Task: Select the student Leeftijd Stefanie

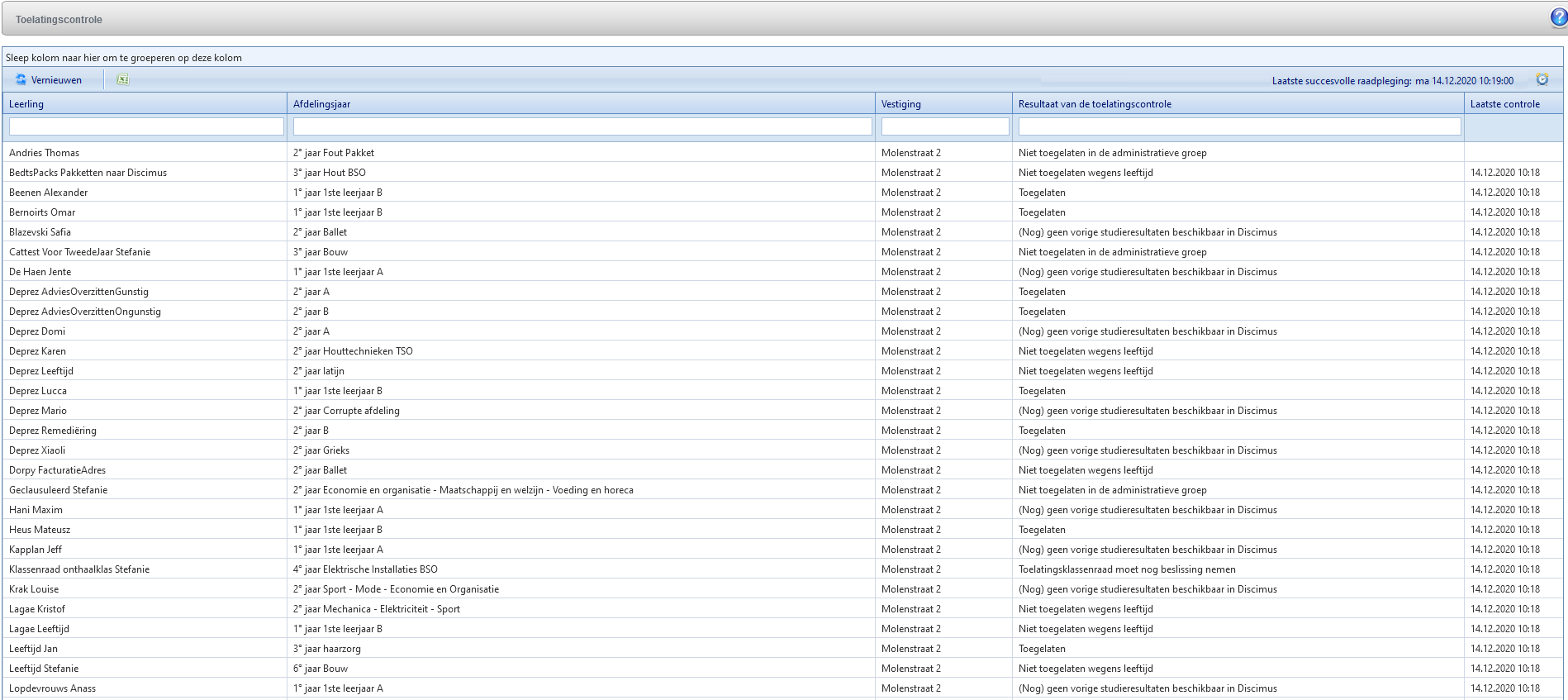Action: pyautogui.click(x=44, y=669)
